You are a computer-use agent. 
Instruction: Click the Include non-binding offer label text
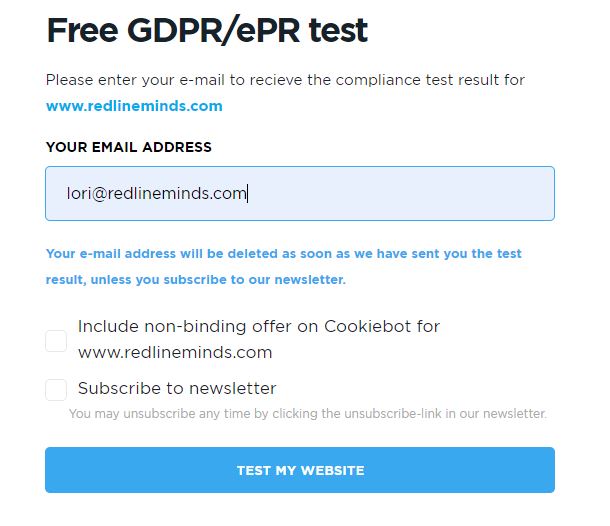tap(258, 327)
